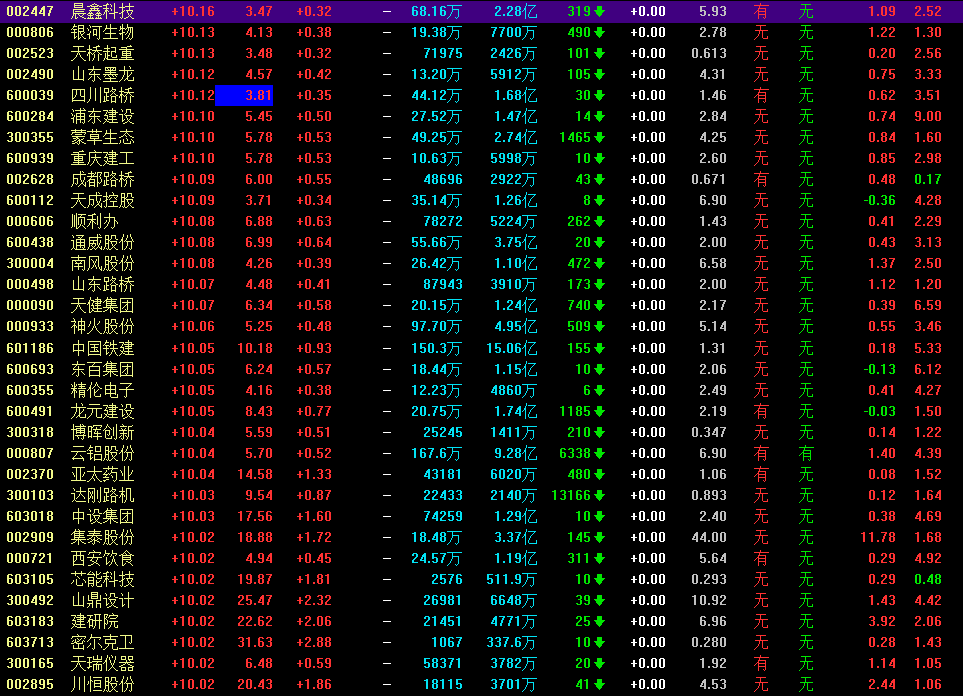The height and width of the screenshot is (696, 963).
Task: Select 天桥起重 in the list
Action: coord(102,53)
